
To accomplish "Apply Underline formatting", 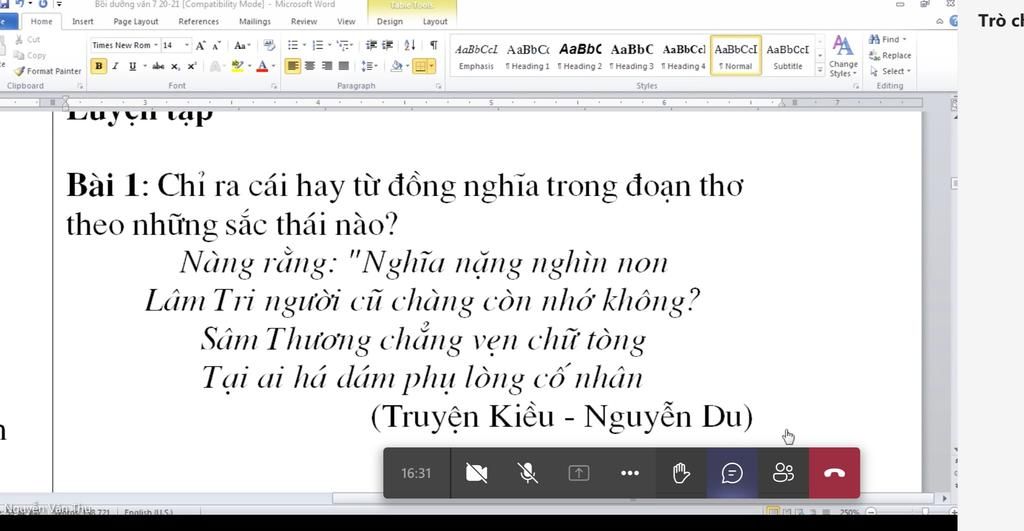I will (x=133, y=66).
